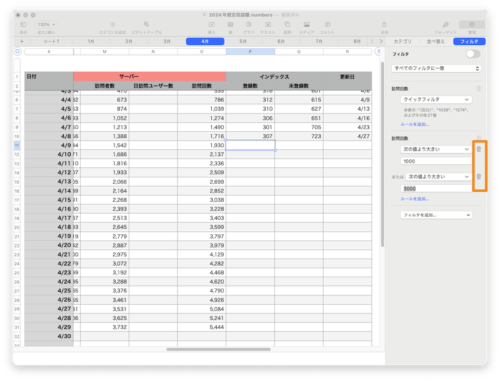Screen dimensions: 500x381
Task: Delete the rule with value 1000
Action: [479, 149]
